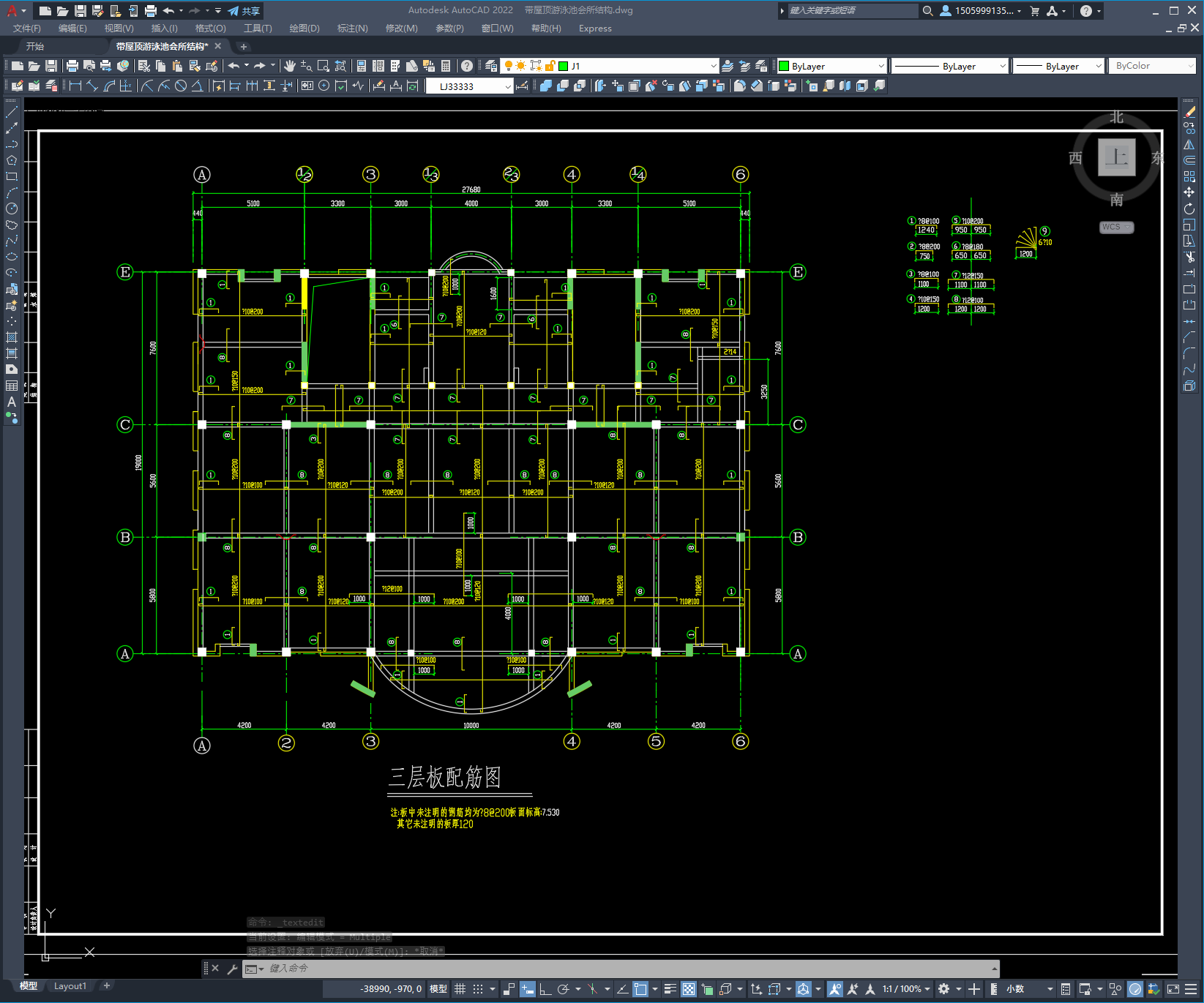Click the Erase tool in right toolbar
This screenshot has height=1003, width=1204.
point(1189,112)
